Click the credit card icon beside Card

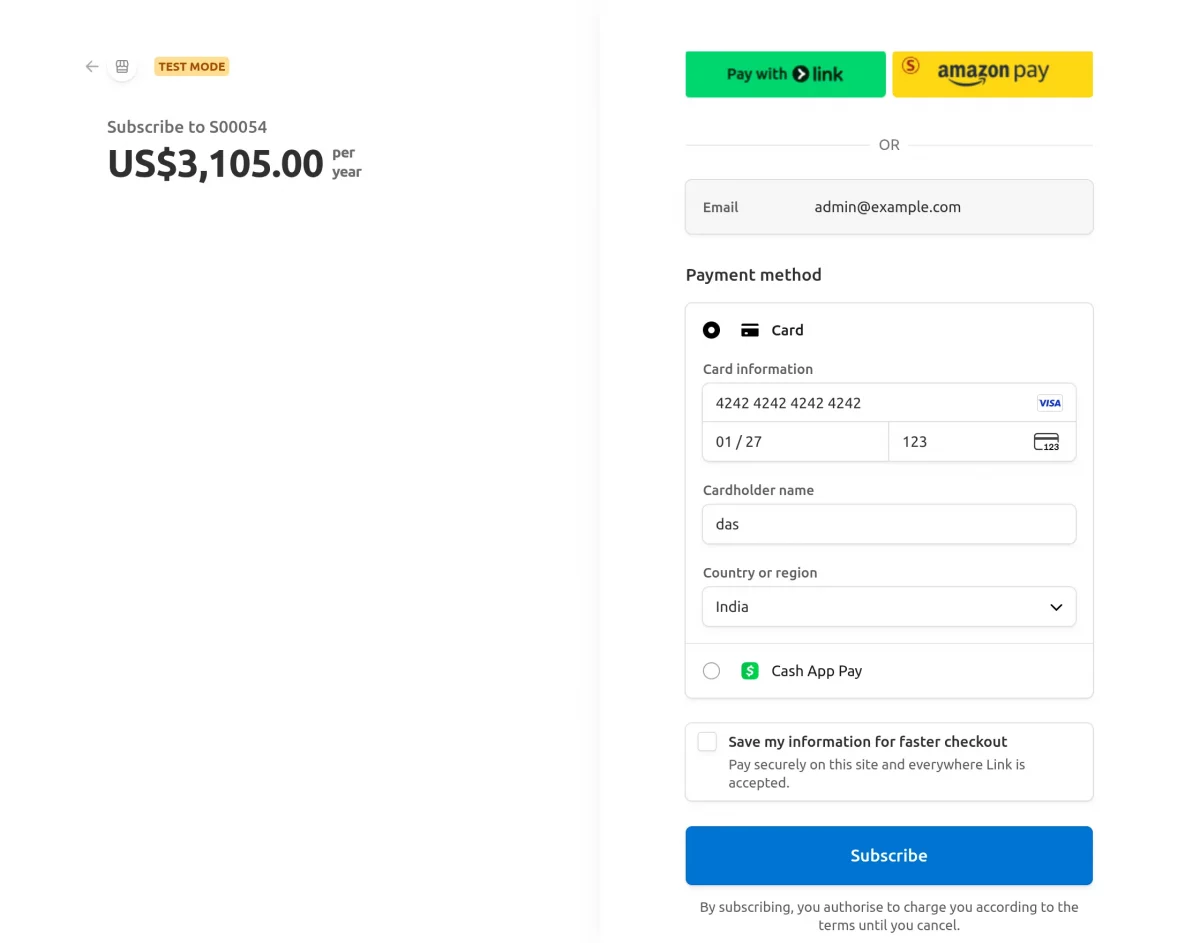pyautogui.click(x=749, y=330)
